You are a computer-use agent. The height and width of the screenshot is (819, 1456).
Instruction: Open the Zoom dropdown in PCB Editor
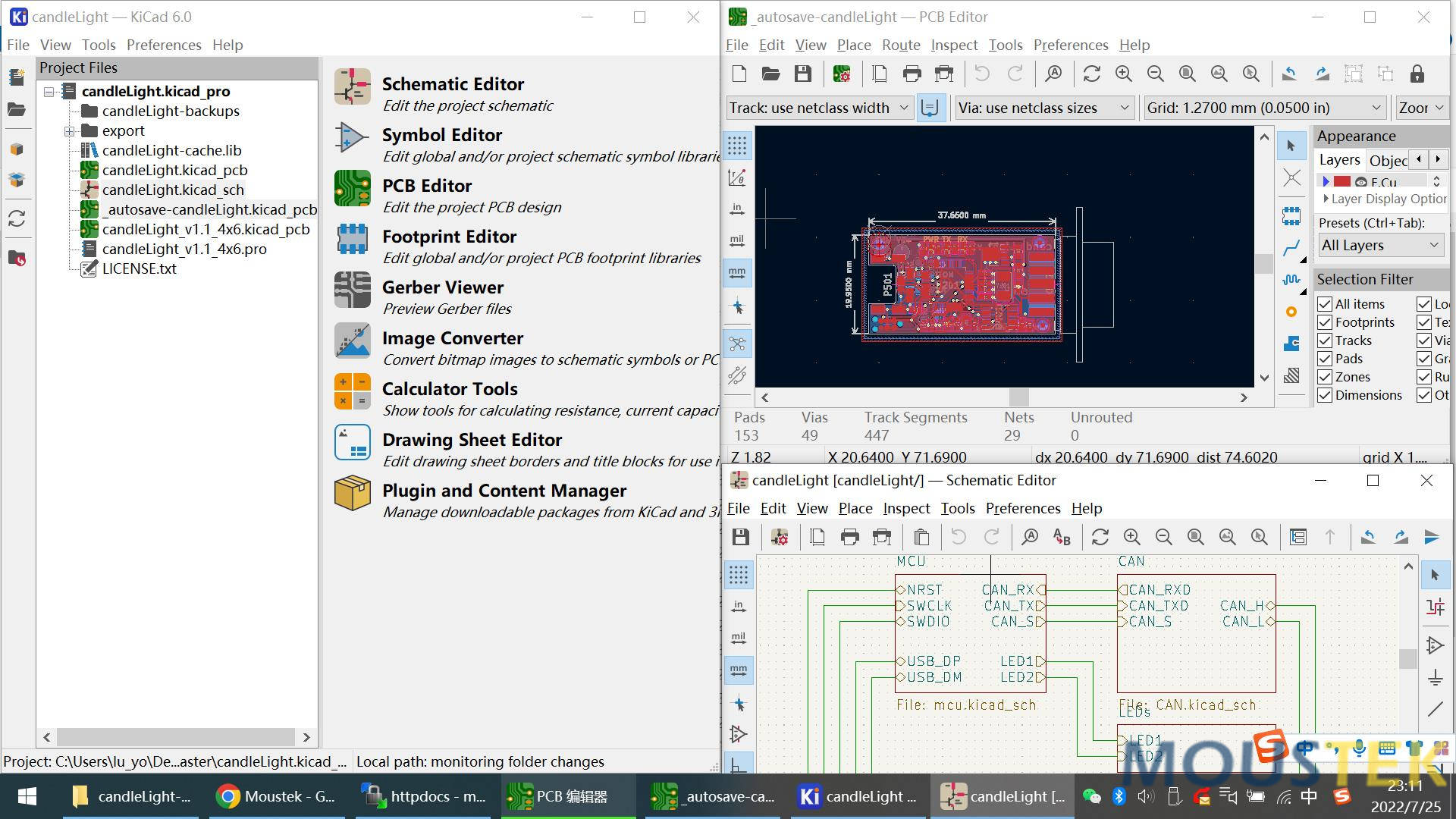pos(1421,108)
